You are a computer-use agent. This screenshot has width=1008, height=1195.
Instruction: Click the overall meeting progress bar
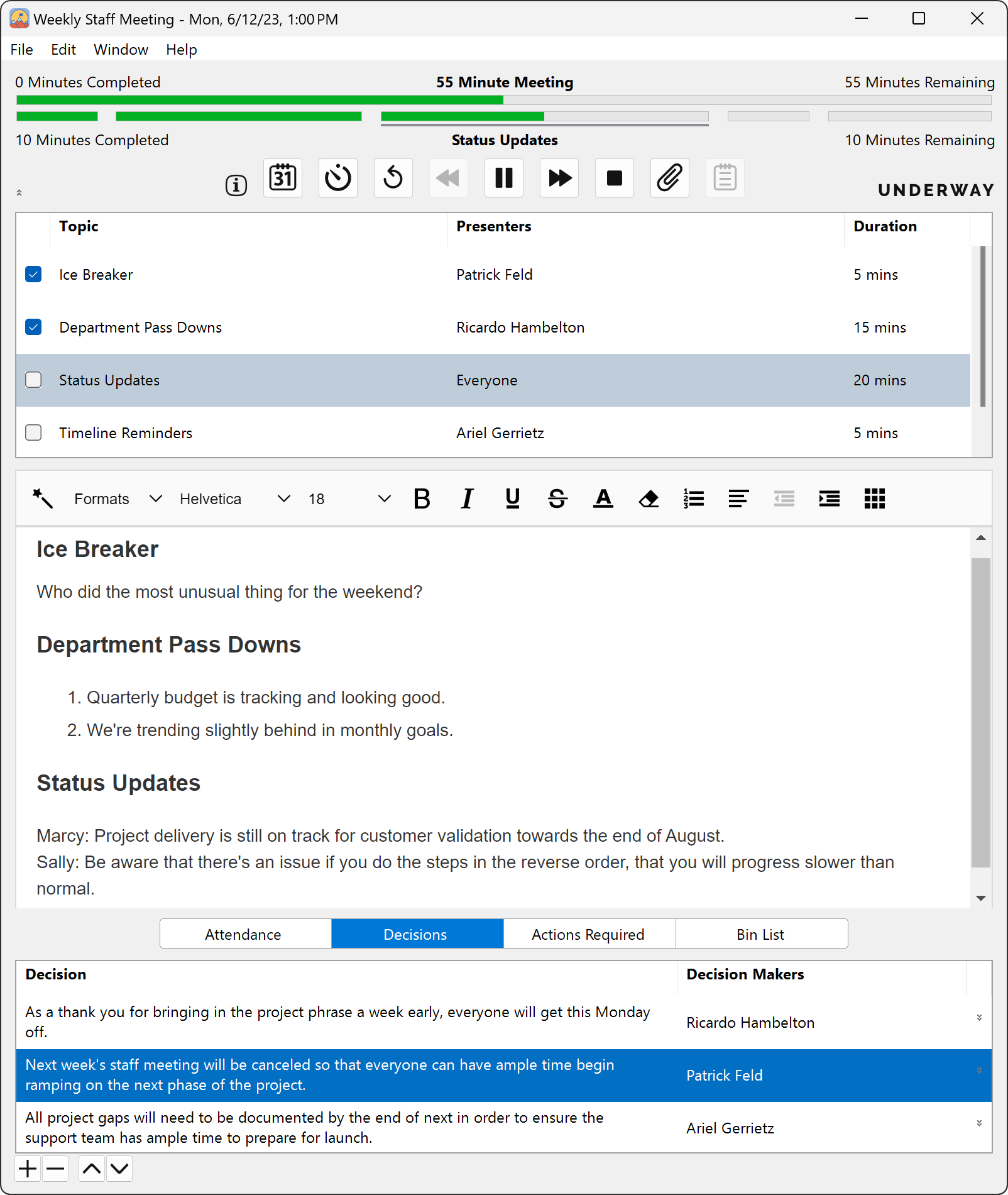503,101
